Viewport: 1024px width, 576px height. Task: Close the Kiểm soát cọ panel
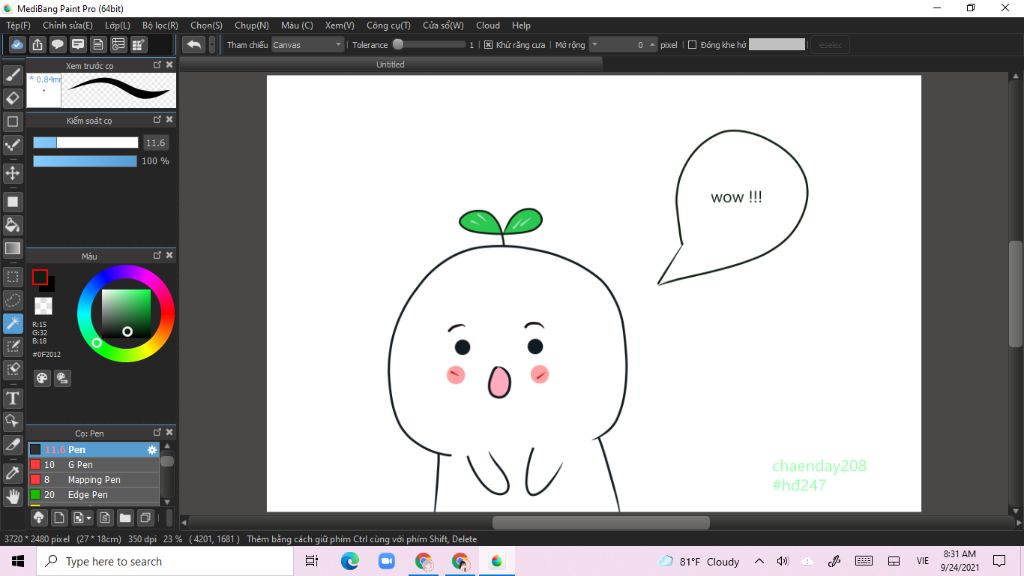pyautogui.click(x=170, y=120)
